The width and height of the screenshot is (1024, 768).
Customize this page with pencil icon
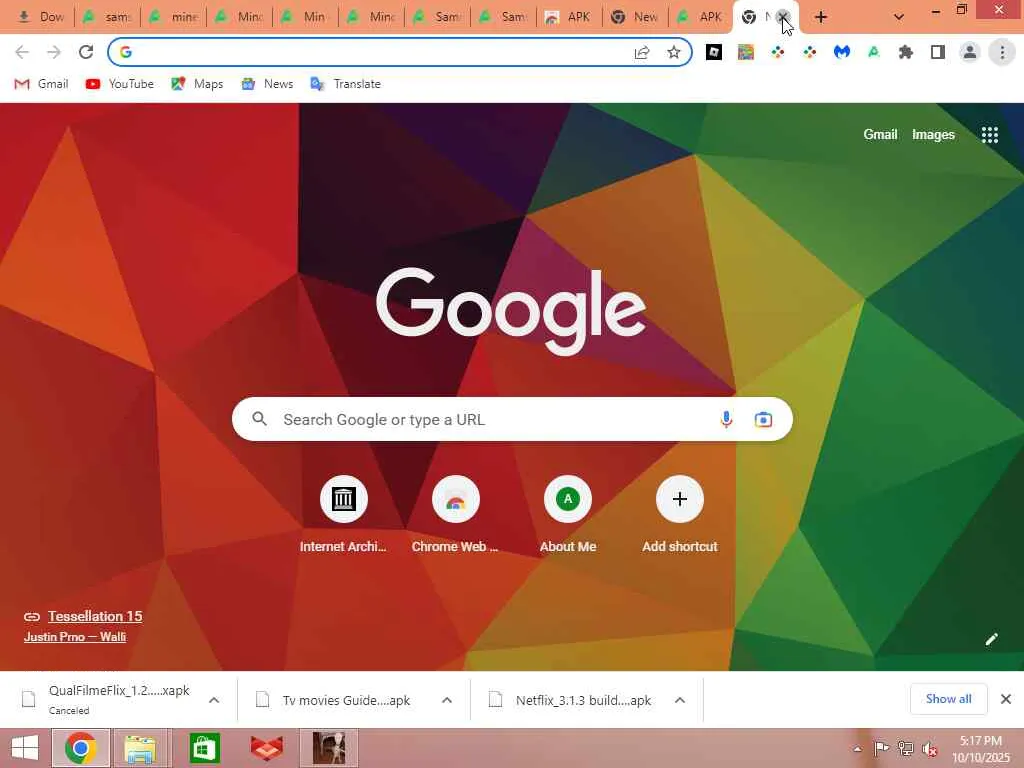pos(991,639)
